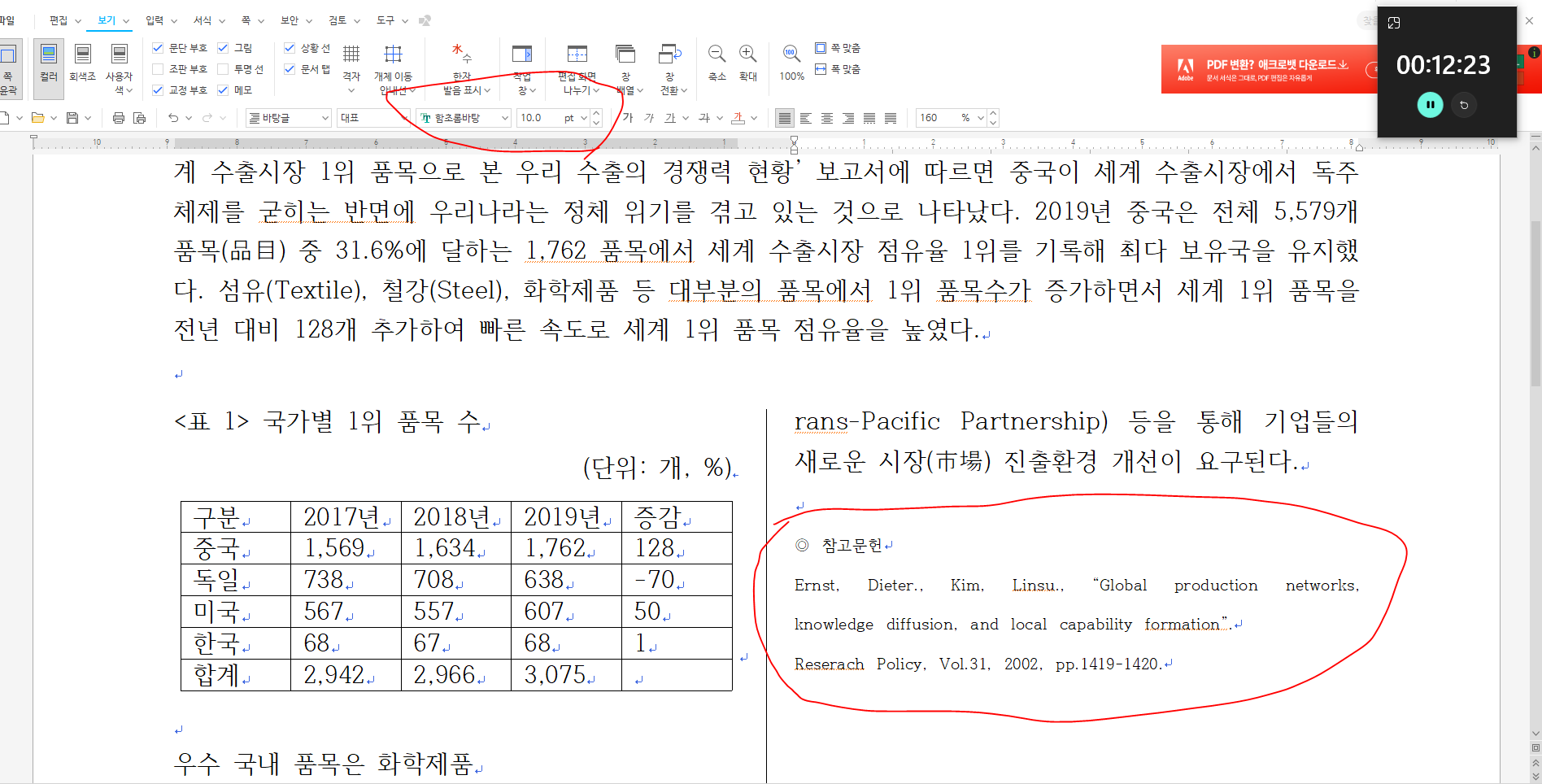The image size is (1542, 784).
Task: Toggle 그림 checkbox
Action: [x=223, y=48]
